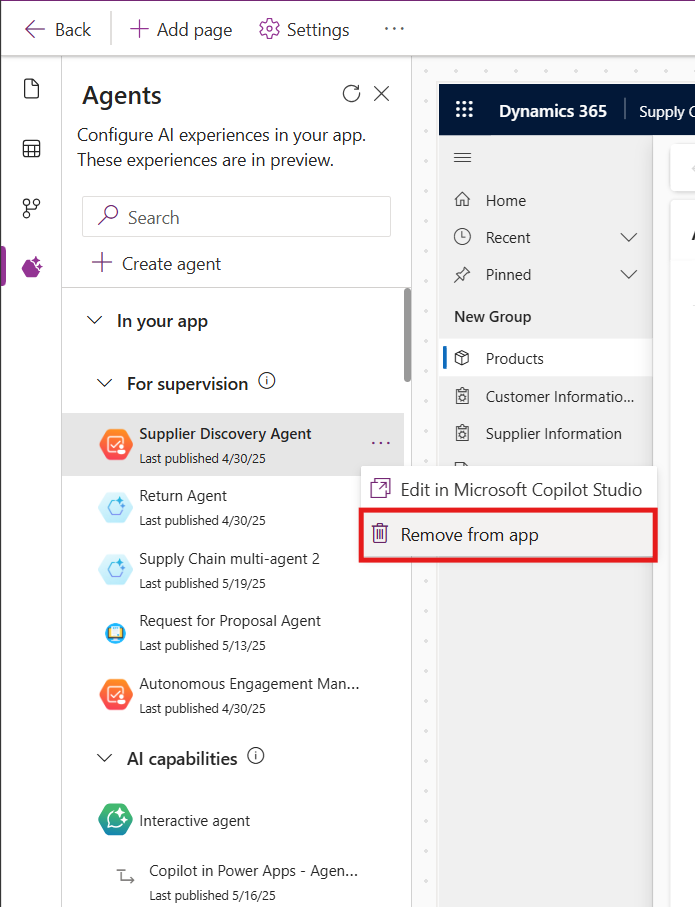Expand the Pinned chevron
The image size is (695, 907).
tap(628, 274)
